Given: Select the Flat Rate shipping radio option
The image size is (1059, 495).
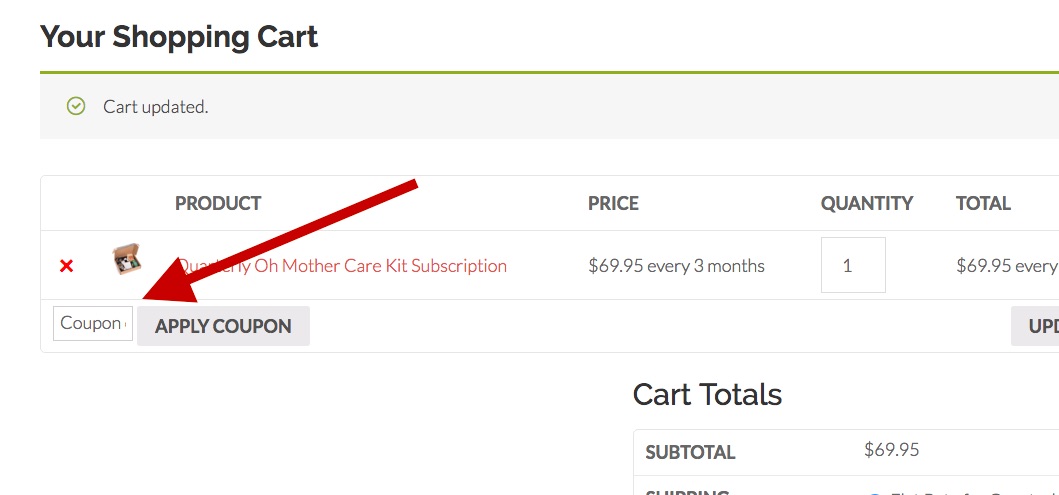Looking at the screenshot, I should pyautogui.click(x=875, y=492).
